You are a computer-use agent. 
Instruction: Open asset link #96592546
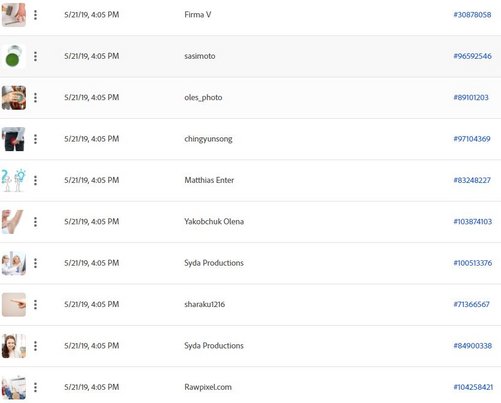(472, 56)
